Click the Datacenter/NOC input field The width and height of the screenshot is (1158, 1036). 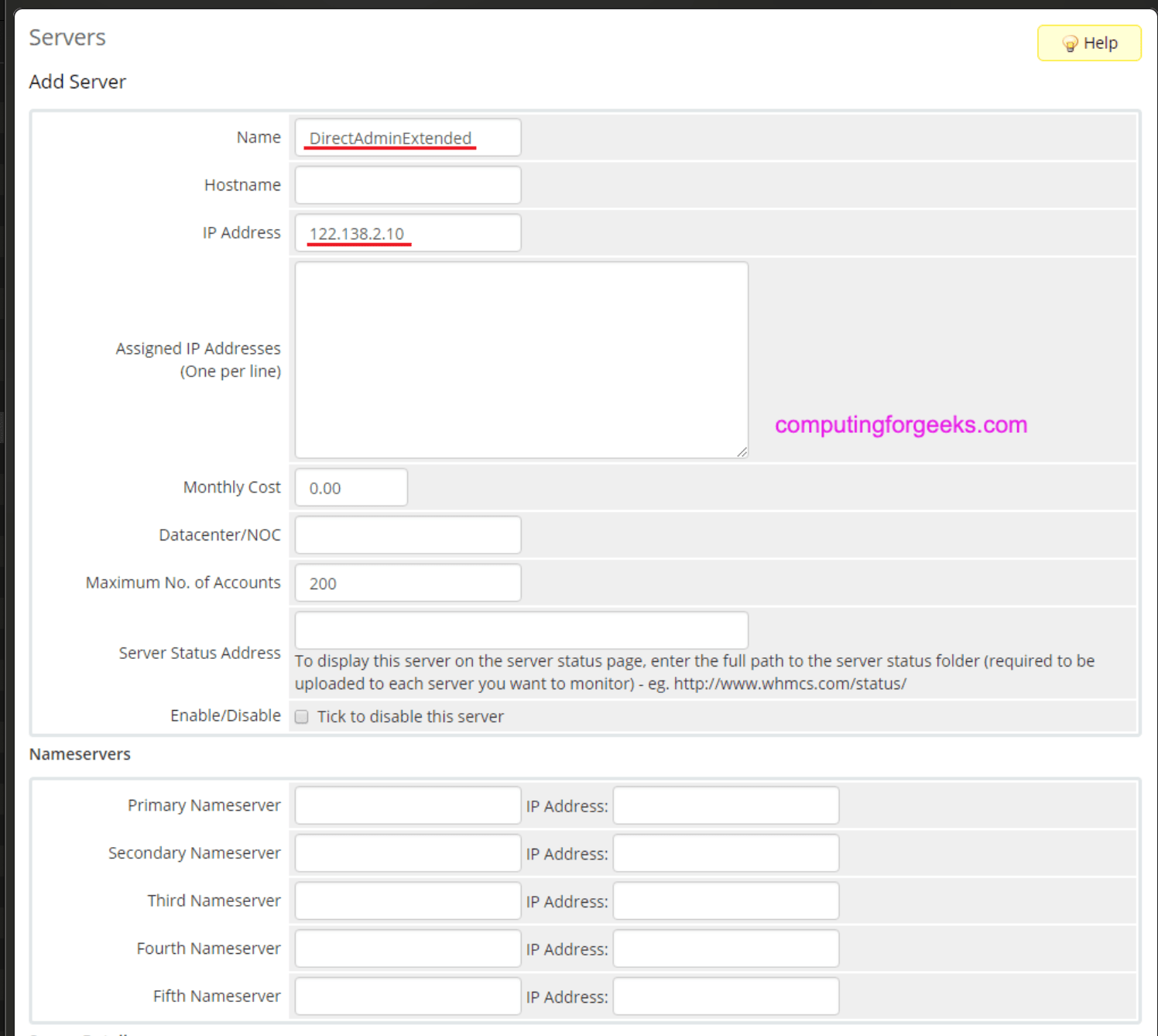[406, 534]
